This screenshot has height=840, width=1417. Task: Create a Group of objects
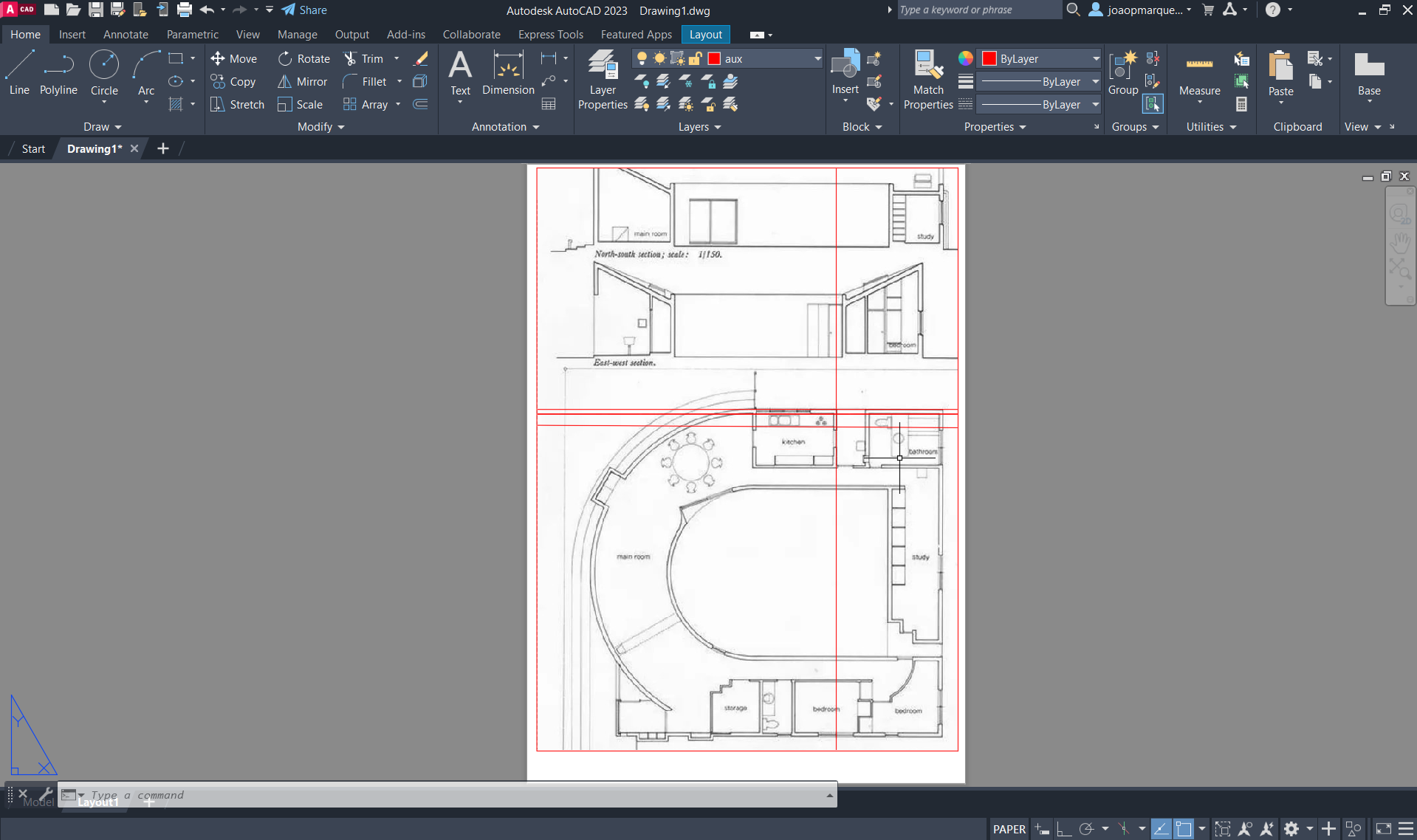(x=1122, y=73)
